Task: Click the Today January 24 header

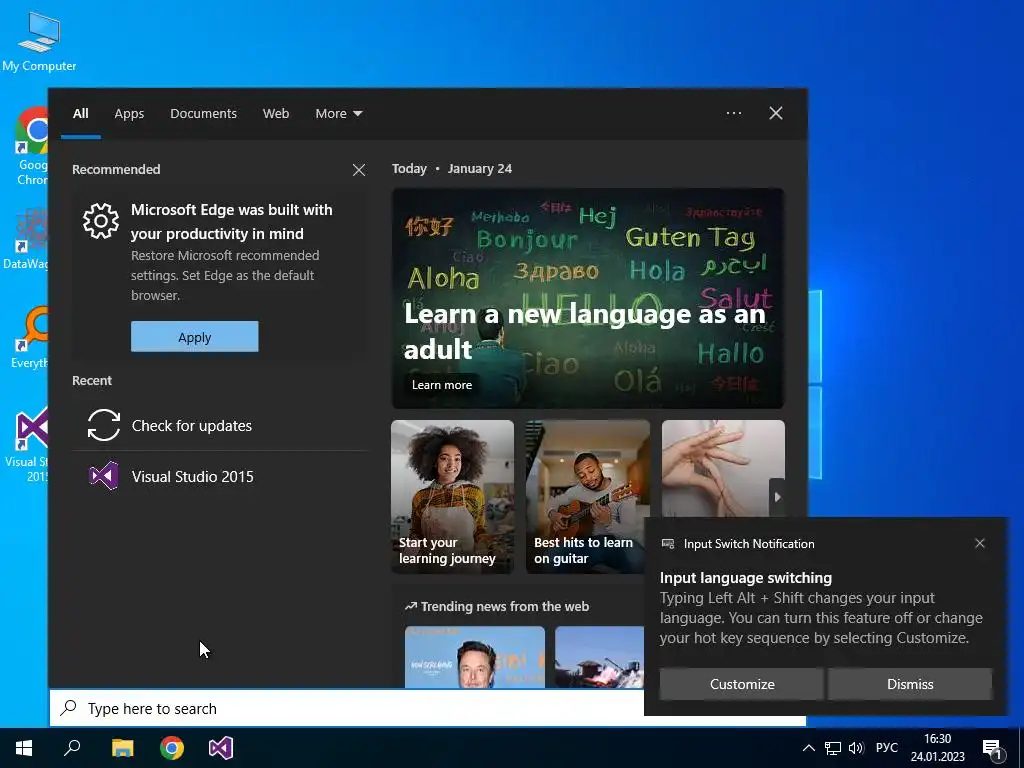Action: pos(452,168)
